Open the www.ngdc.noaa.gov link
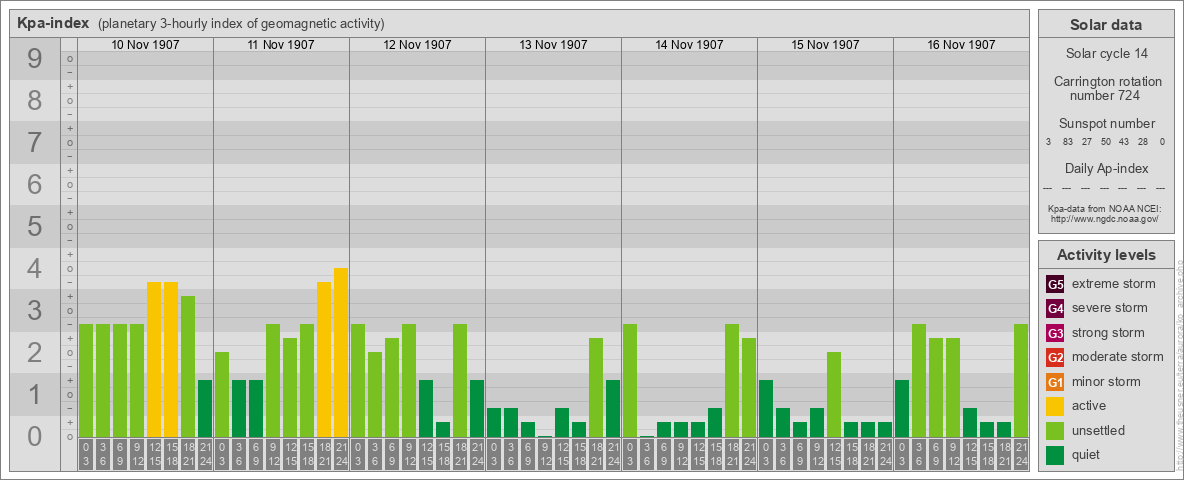 (x=1106, y=218)
